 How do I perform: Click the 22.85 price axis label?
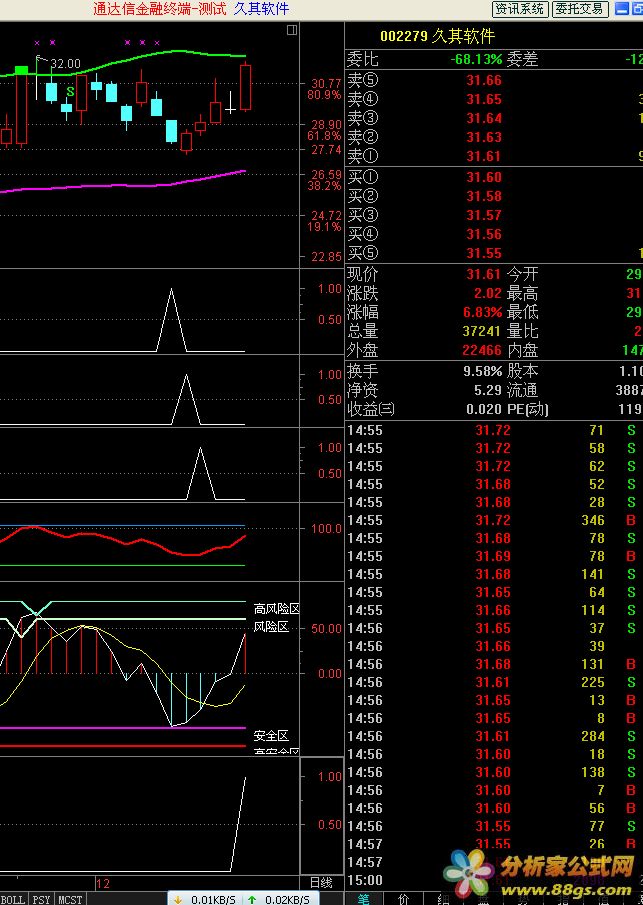(326, 257)
